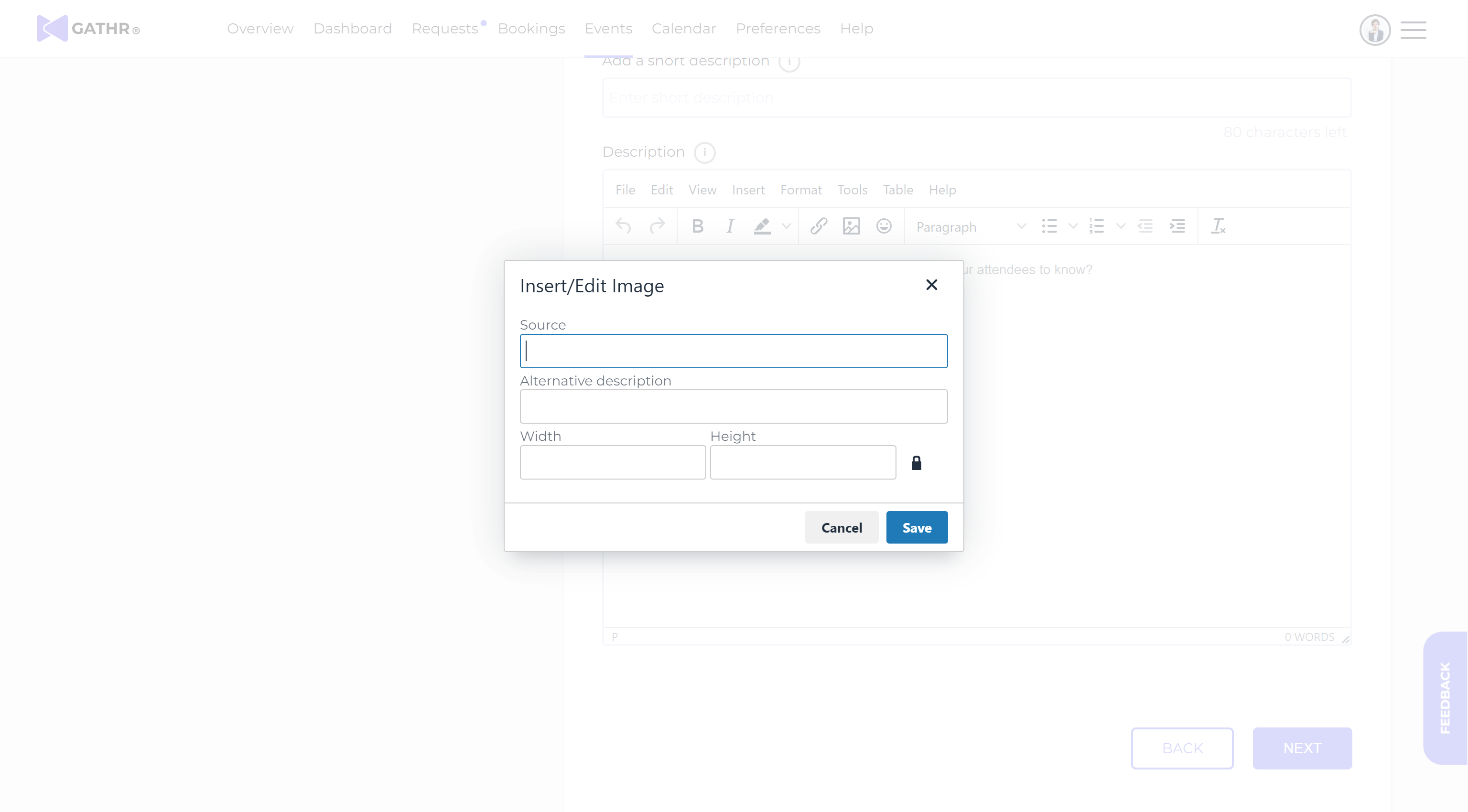The width and height of the screenshot is (1468, 812).
Task: Expand the bullet list style arrow
Action: pyautogui.click(x=1072, y=226)
